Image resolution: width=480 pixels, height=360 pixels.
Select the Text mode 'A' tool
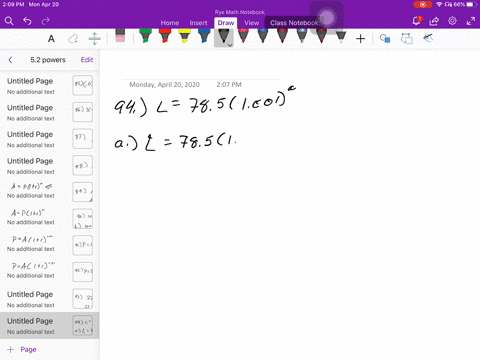(51, 39)
